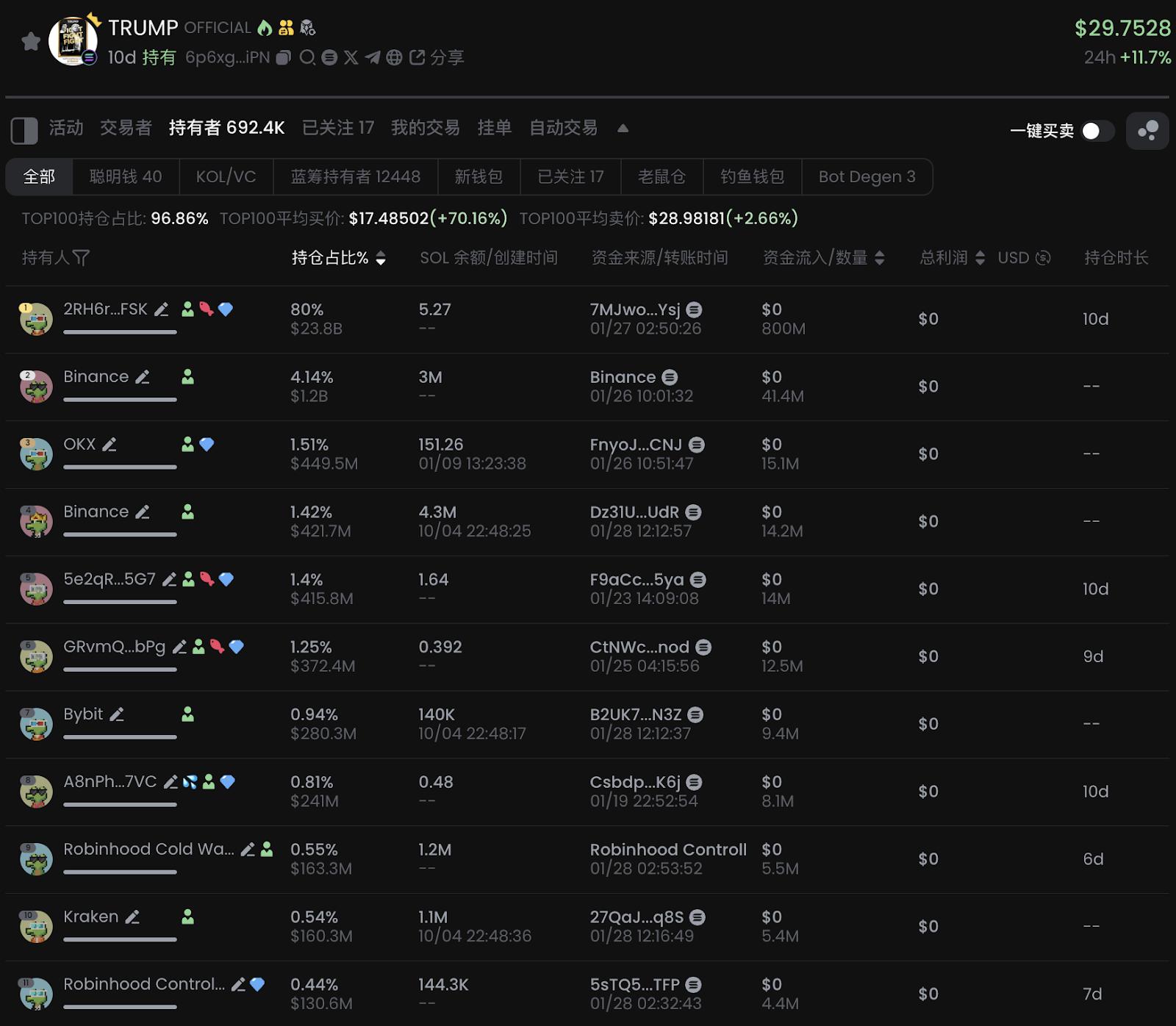Image resolution: width=1176 pixels, height=1026 pixels.
Task: Follow the OKX holder via person icon
Action: (188, 445)
